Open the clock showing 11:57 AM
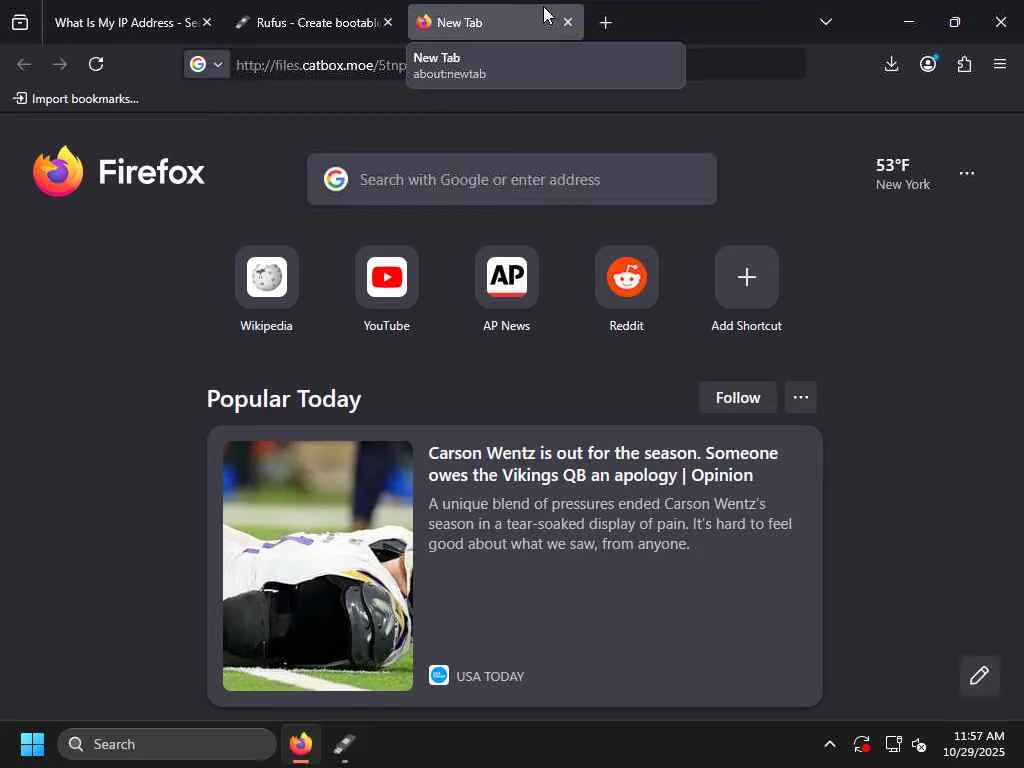The height and width of the screenshot is (768, 1024). 974,744
